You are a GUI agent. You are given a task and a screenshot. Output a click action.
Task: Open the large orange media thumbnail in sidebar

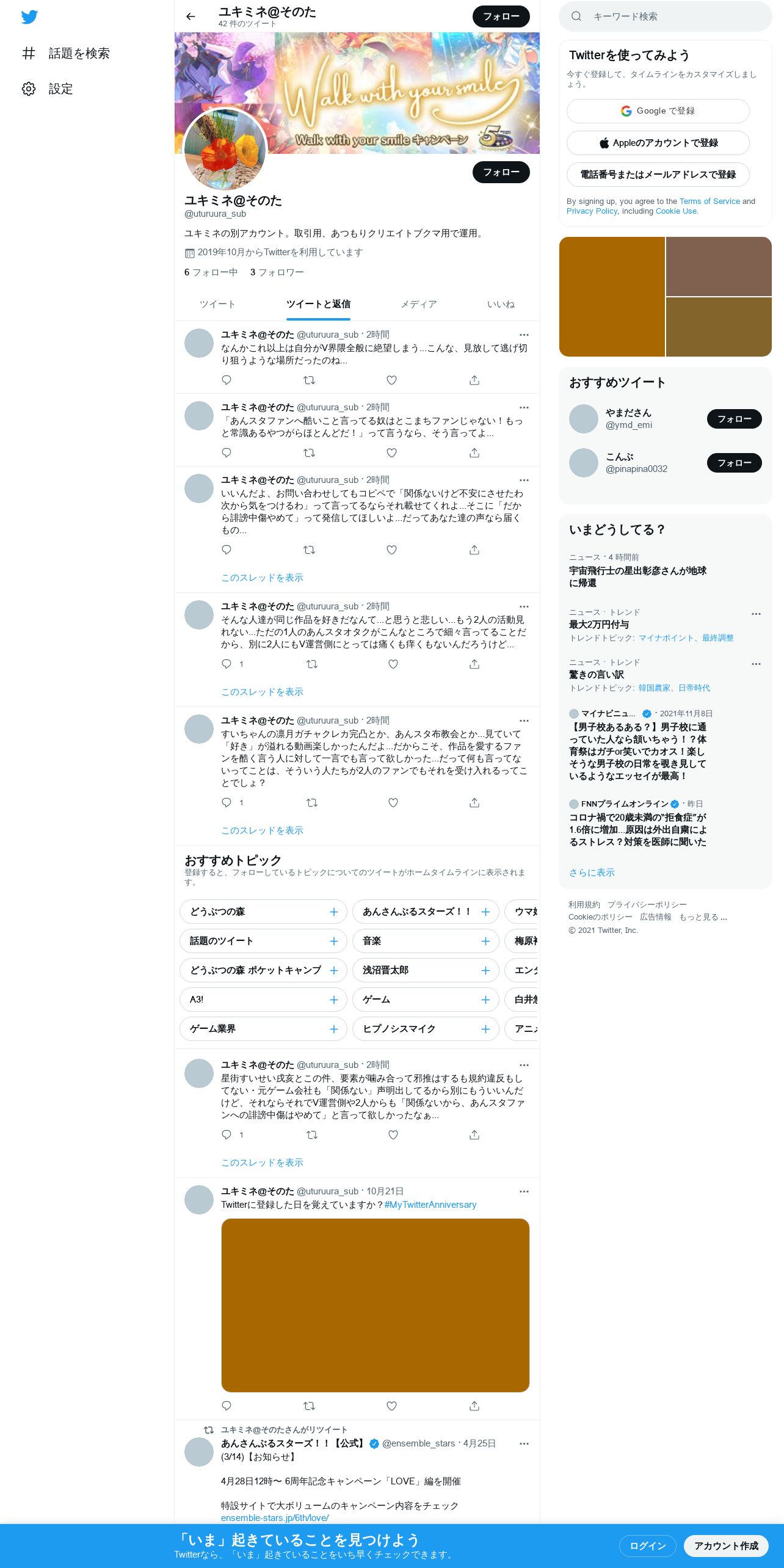(612, 297)
